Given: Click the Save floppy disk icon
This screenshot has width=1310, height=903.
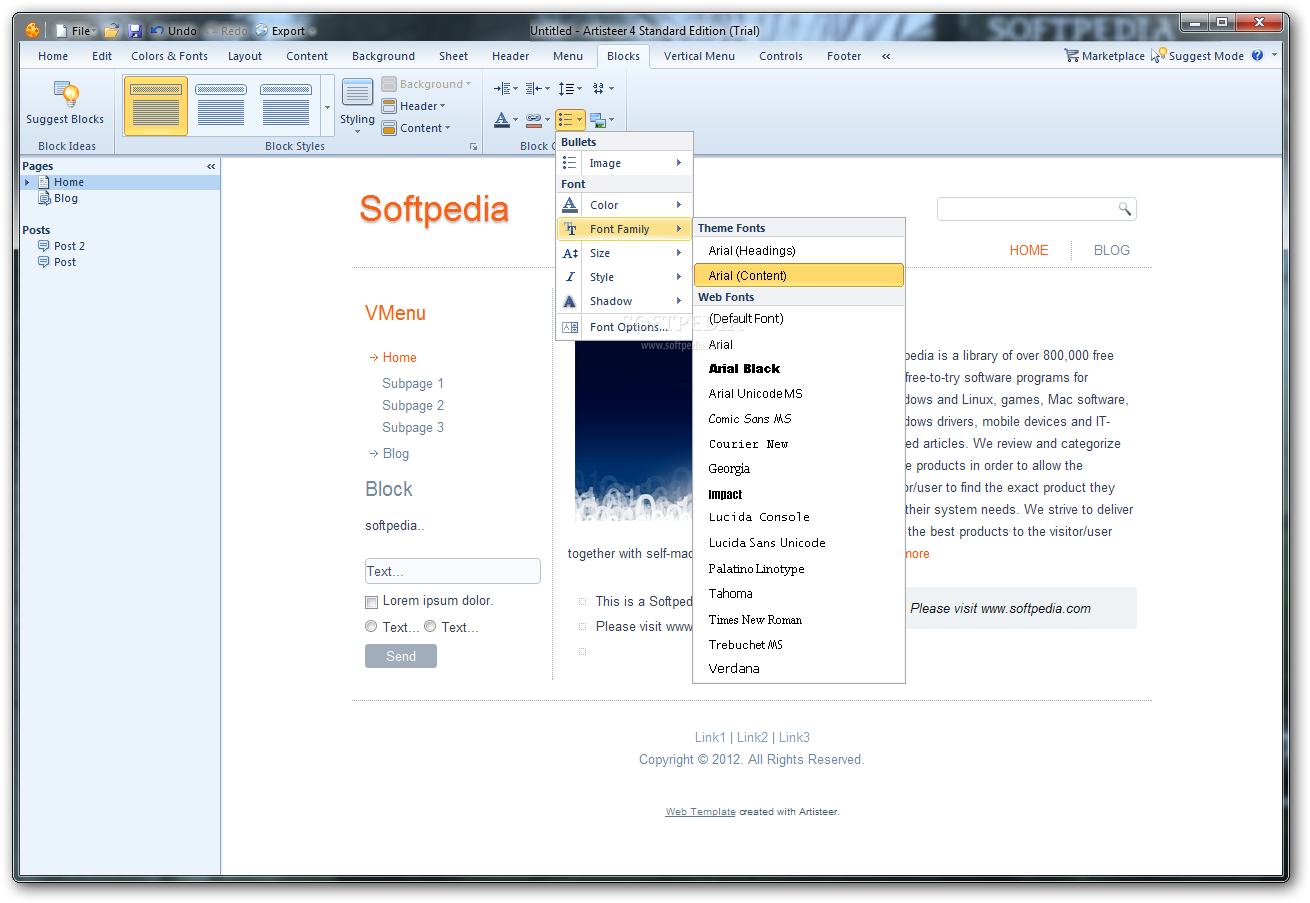Looking at the screenshot, I should point(135,31).
